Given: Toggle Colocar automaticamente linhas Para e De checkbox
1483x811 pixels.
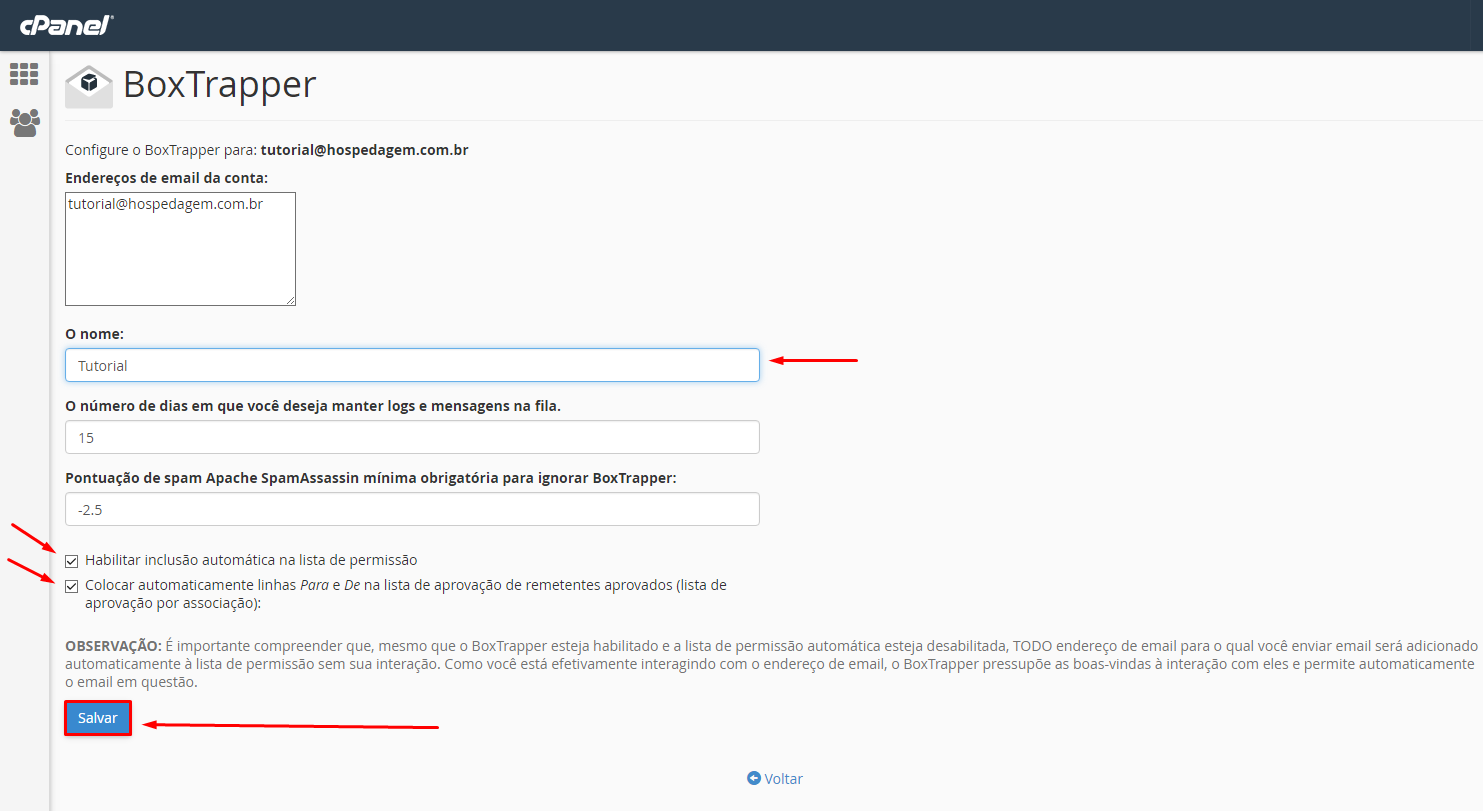Looking at the screenshot, I should 71,586.
